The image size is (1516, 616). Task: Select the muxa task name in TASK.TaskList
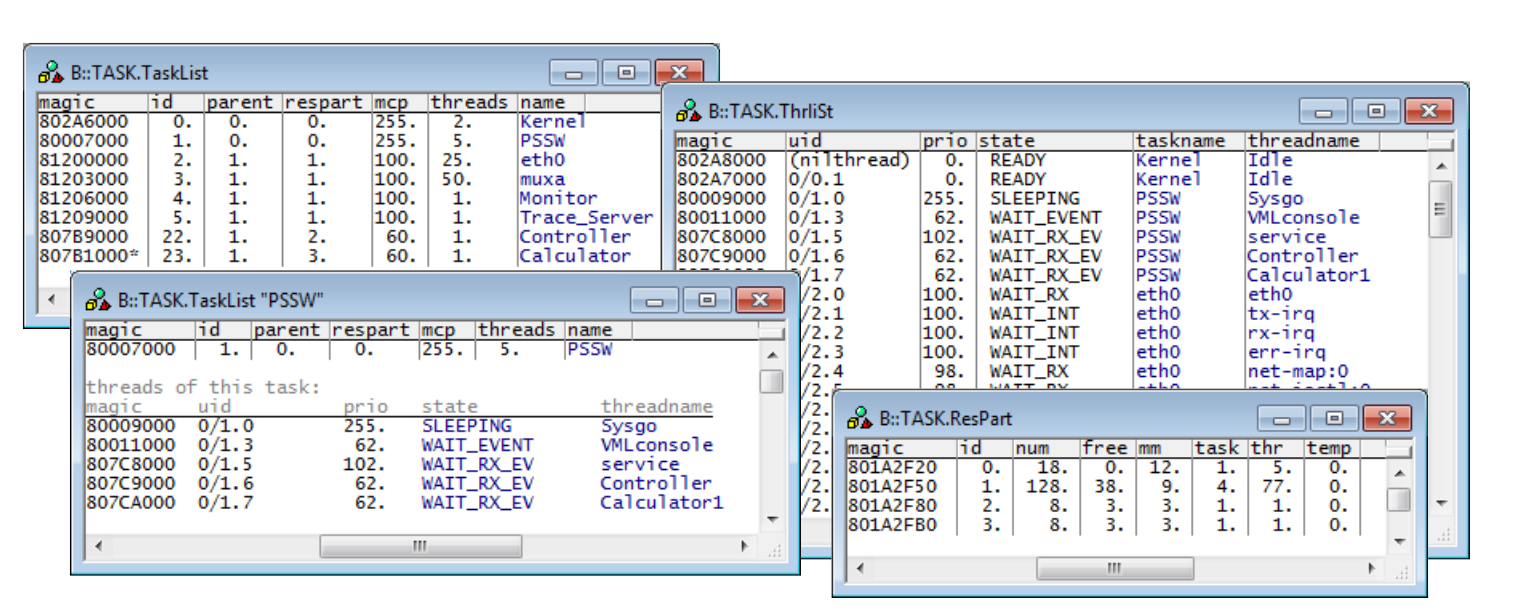pos(541,179)
